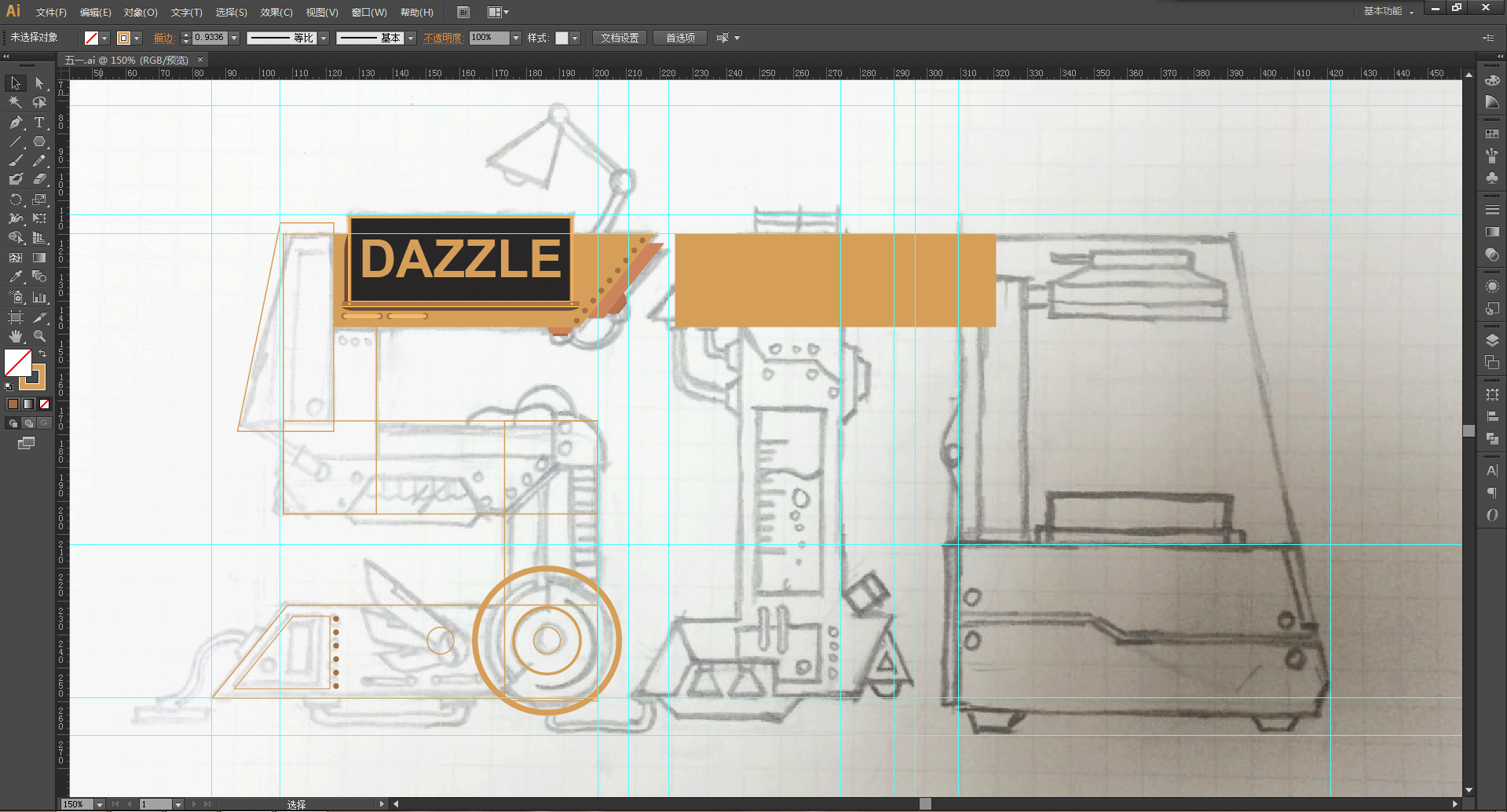The image size is (1507, 812).
Task: Open the Color palette panel icon
Action: (1492, 80)
